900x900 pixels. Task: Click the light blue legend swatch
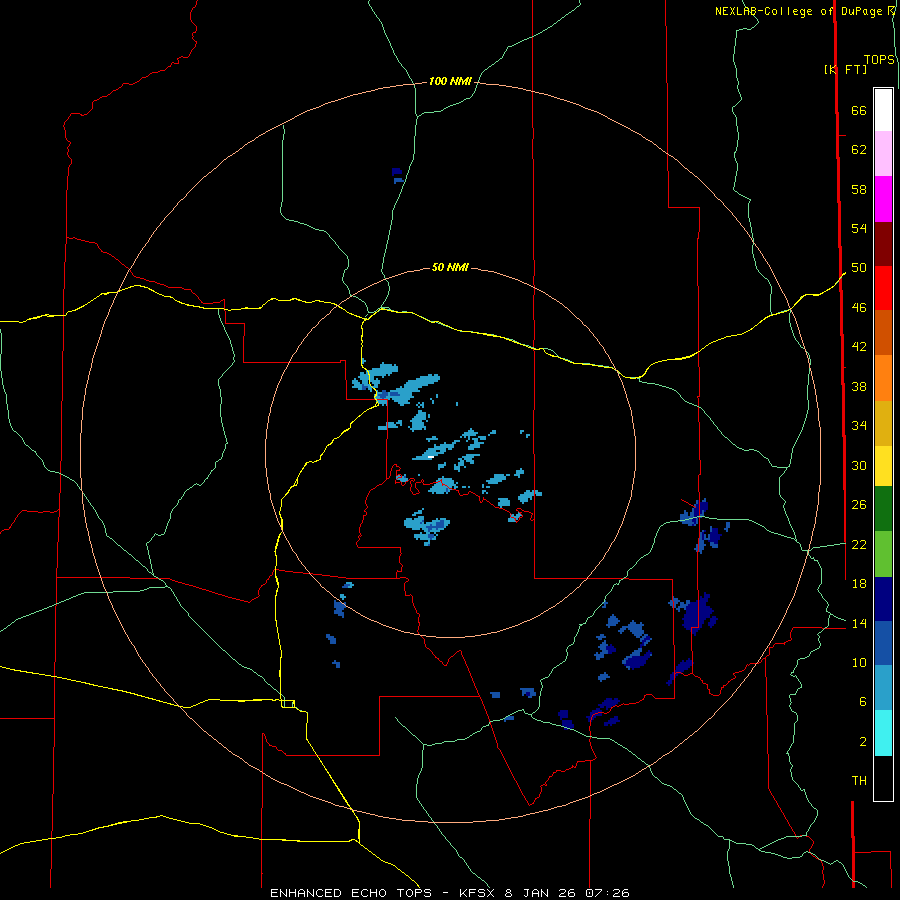coord(883,688)
